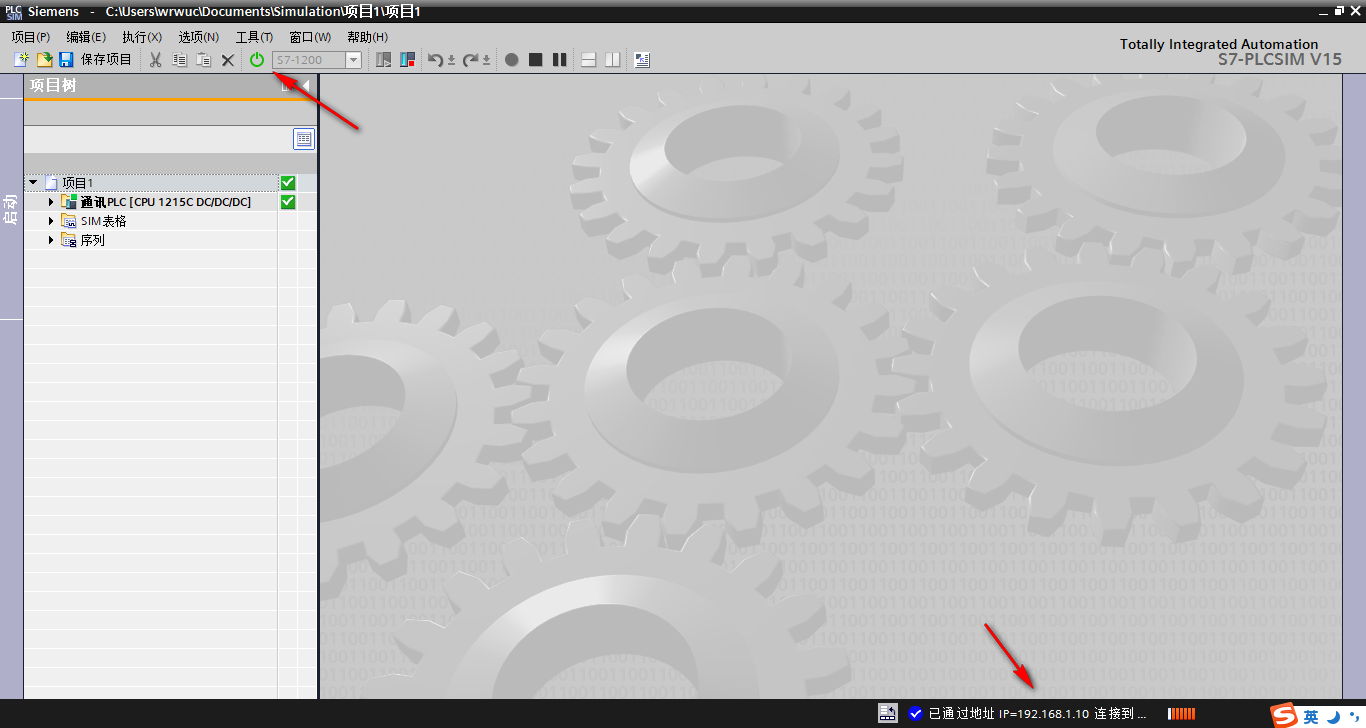The image size is (1366, 728).
Task: Open the Undo history dropdown arrow
Action: [x=451, y=61]
